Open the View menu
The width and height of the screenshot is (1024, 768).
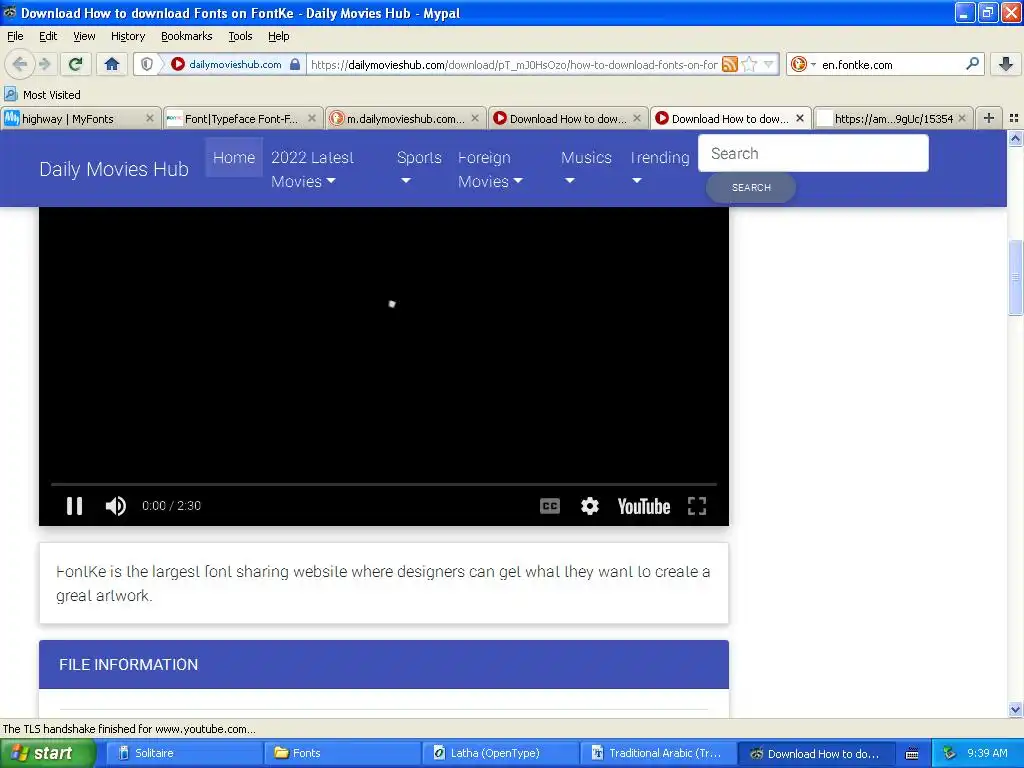(84, 36)
